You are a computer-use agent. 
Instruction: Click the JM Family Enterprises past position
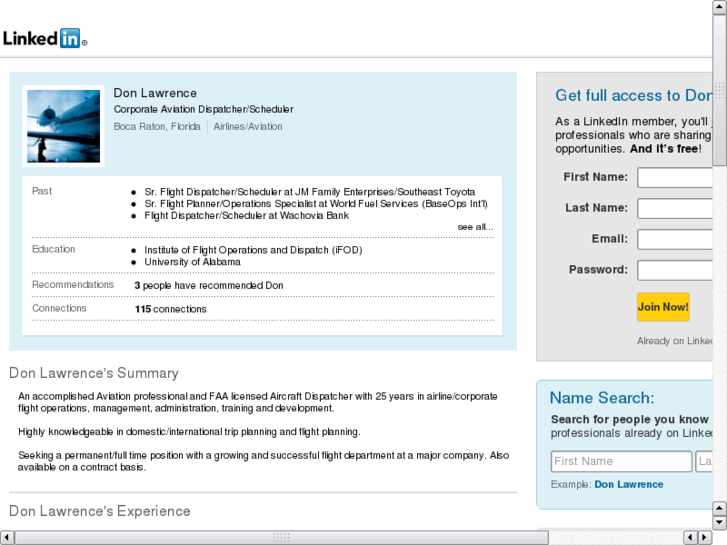[x=310, y=192]
